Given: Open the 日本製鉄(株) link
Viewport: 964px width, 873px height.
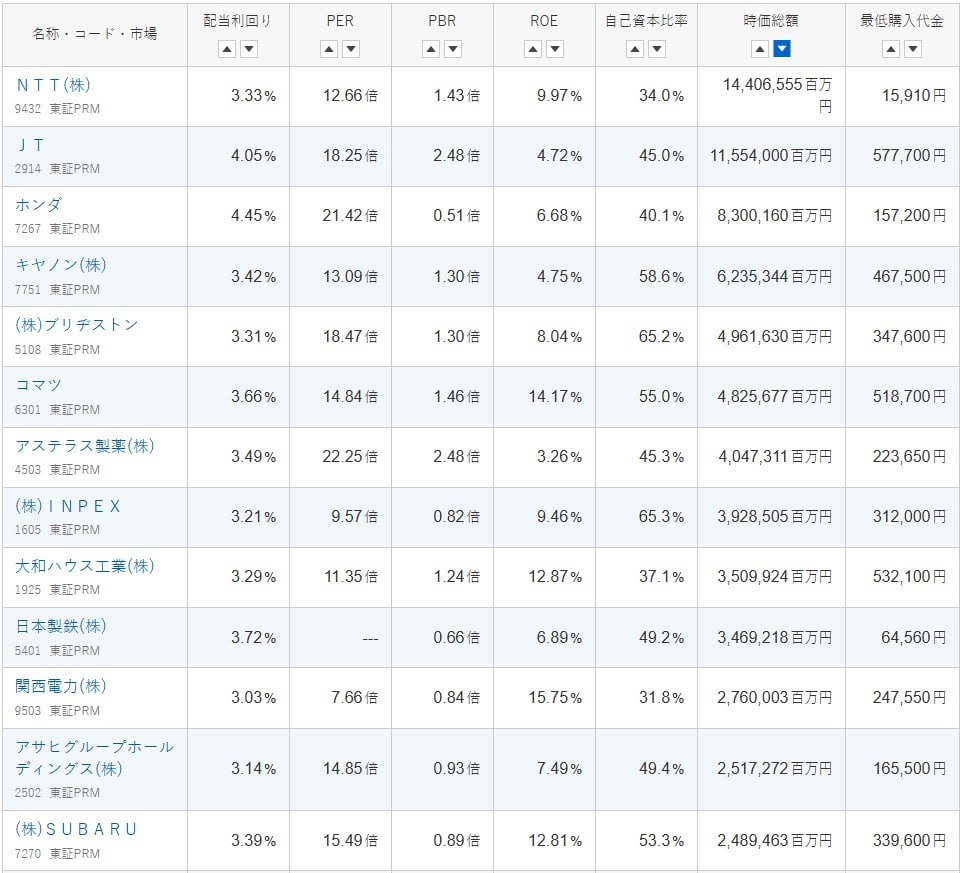Looking at the screenshot, I should pyautogui.click(x=61, y=626).
